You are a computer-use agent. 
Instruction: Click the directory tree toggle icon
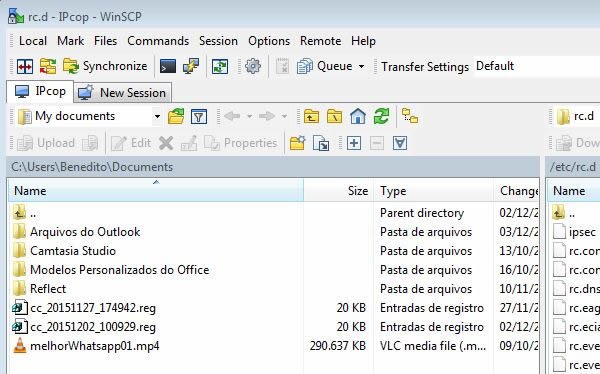410,116
